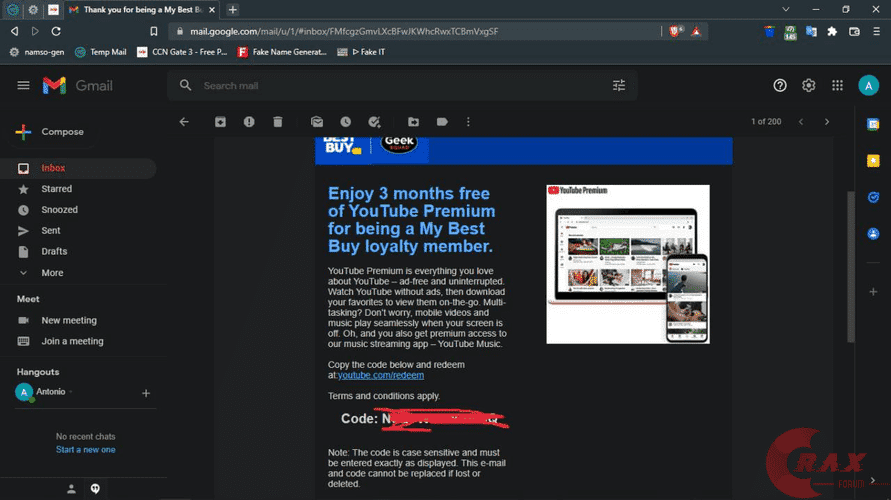891x500 pixels.
Task: Add email to Tasks
Action: (x=374, y=122)
